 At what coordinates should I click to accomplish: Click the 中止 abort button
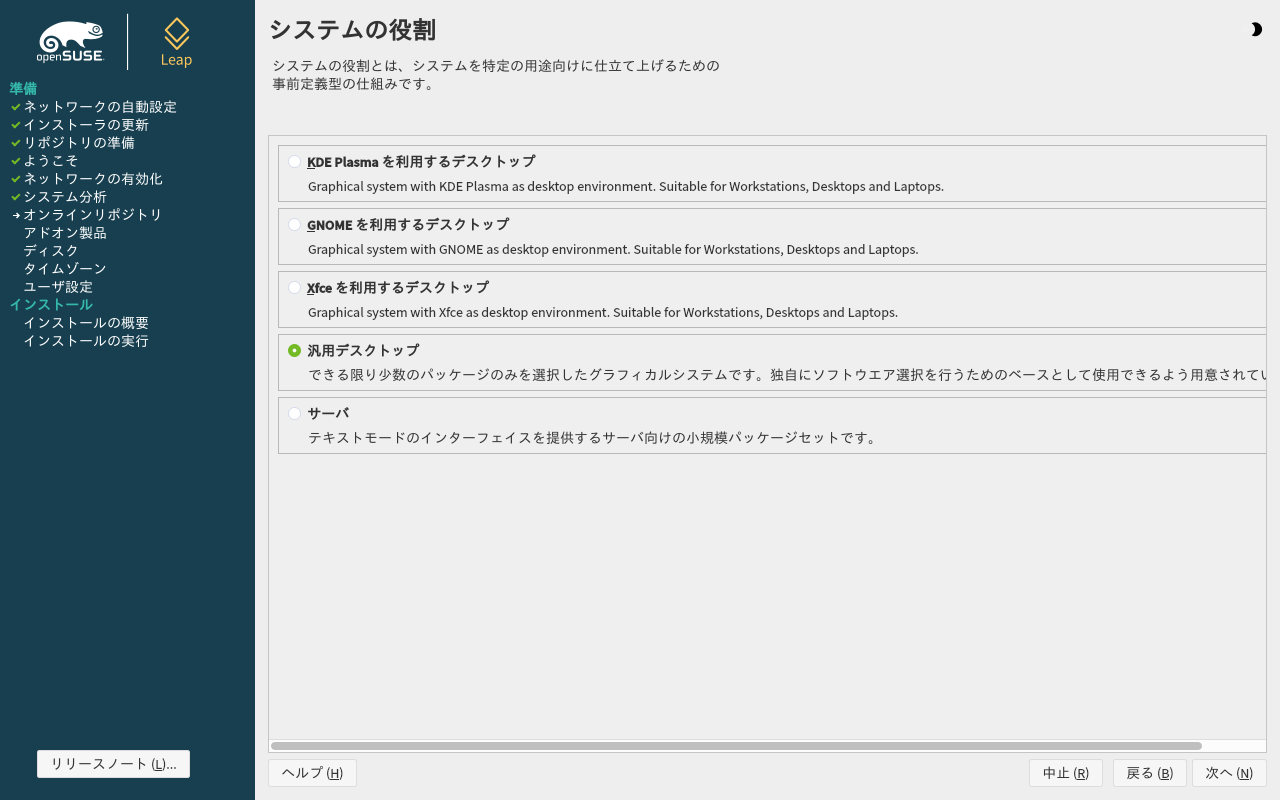click(1066, 773)
